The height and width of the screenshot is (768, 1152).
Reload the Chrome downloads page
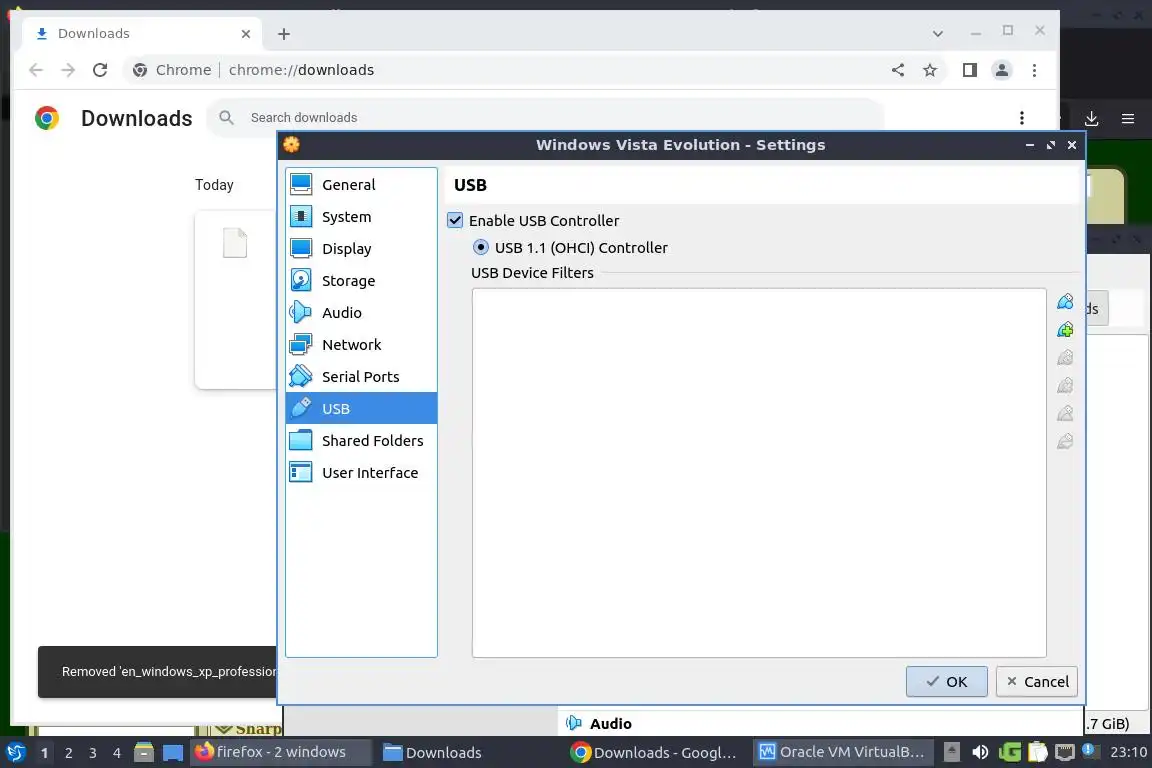[100, 70]
